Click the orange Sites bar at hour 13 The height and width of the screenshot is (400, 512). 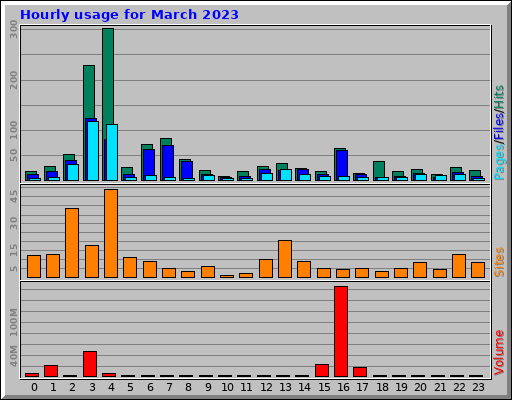285,259
